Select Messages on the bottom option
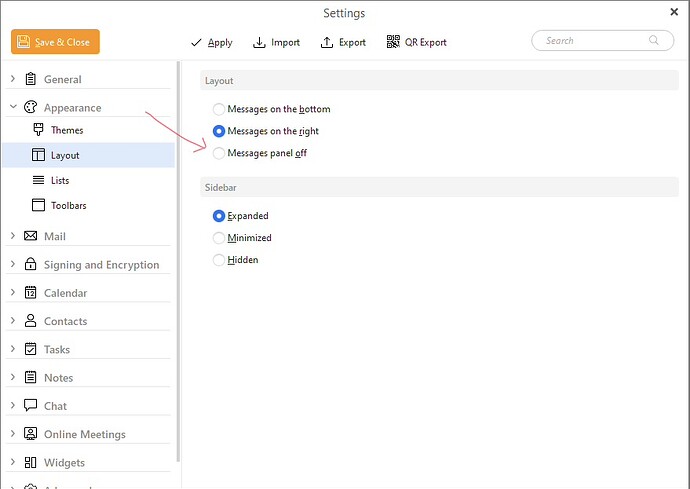690x489 pixels. click(219, 109)
